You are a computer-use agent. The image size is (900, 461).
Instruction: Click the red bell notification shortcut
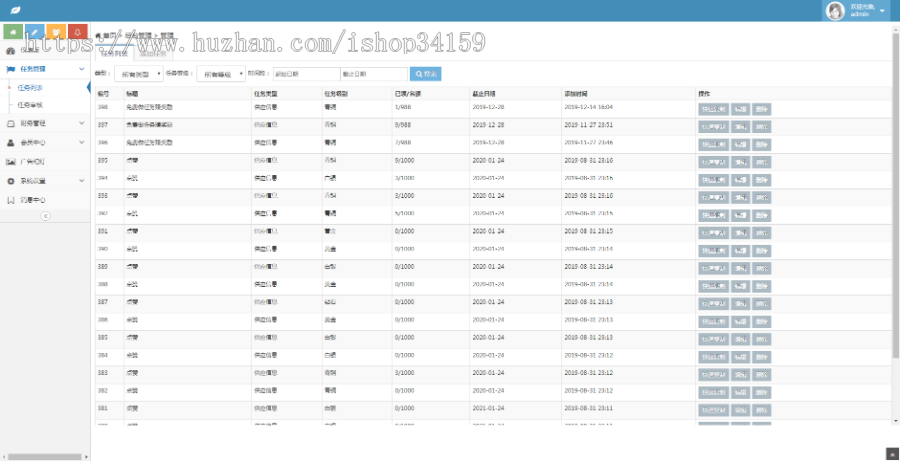(77, 31)
